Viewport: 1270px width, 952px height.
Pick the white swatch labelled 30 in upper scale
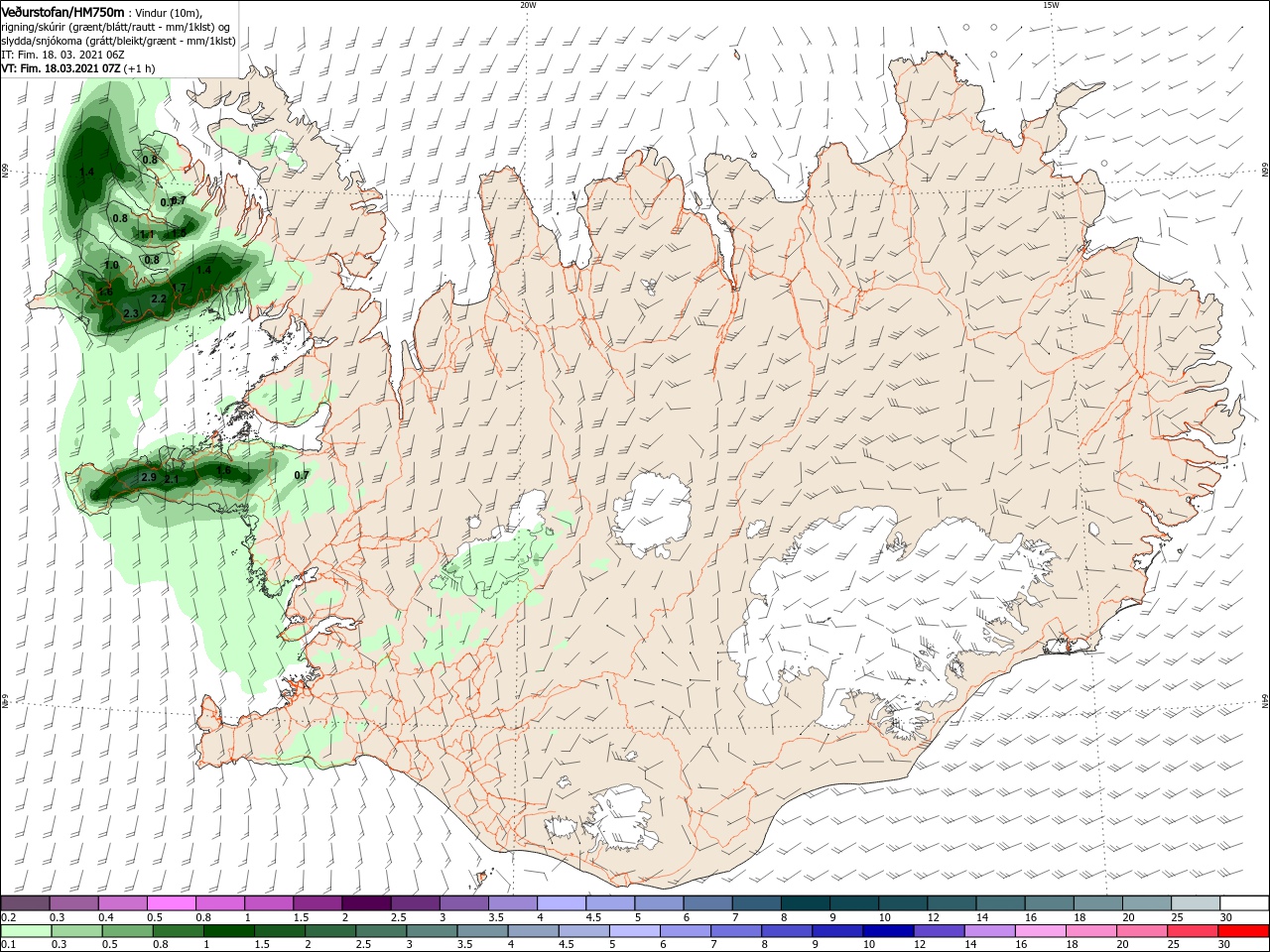pyautogui.click(x=1244, y=903)
